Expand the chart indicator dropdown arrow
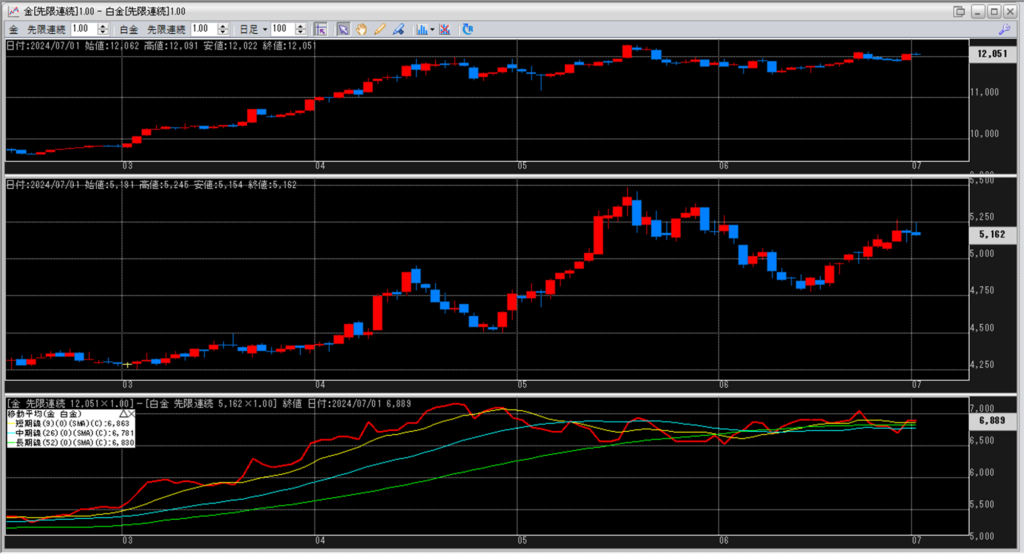 click(432, 29)
